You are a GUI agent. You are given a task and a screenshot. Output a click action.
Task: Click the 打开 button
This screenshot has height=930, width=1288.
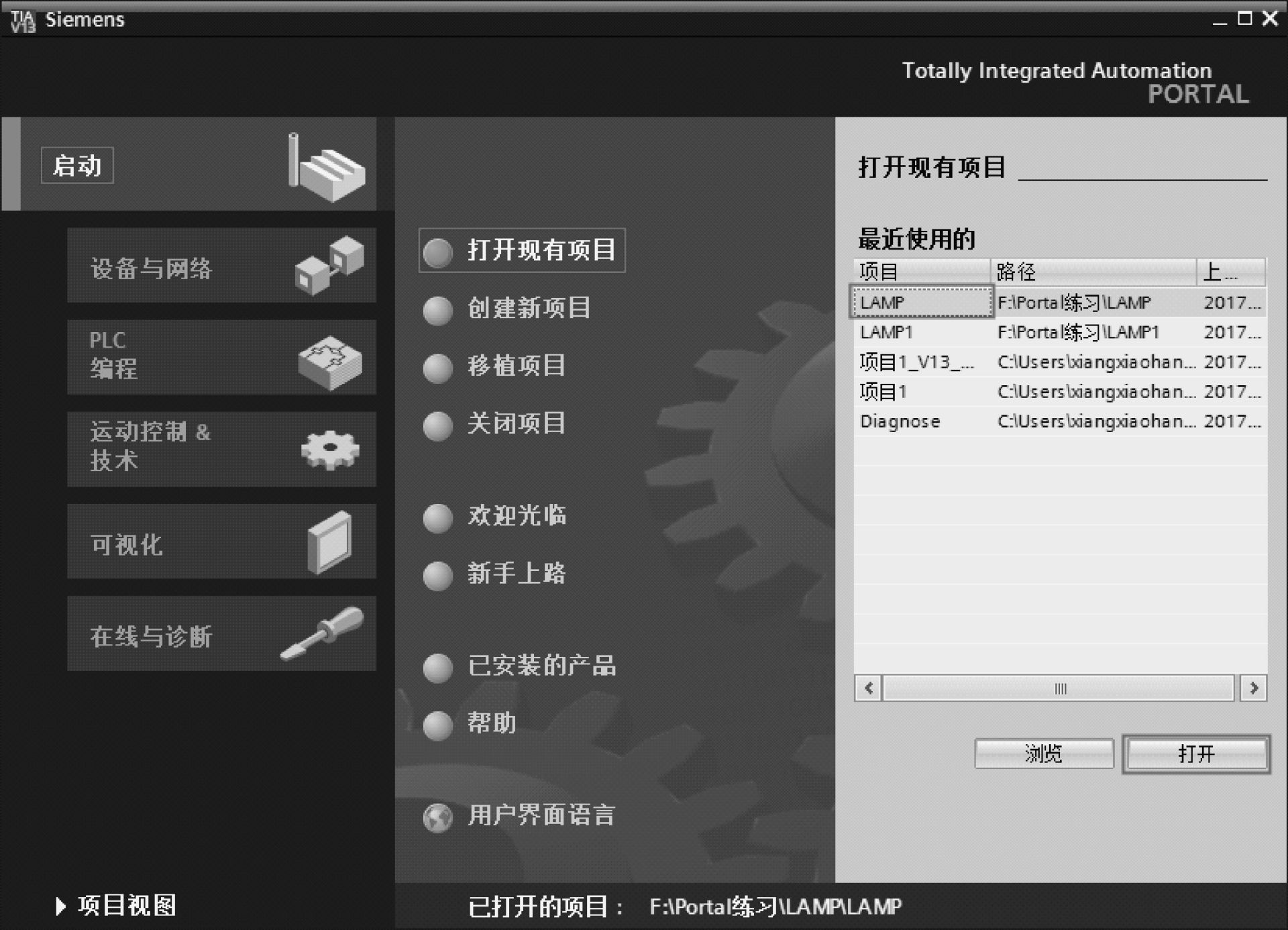pos(1196,754)
